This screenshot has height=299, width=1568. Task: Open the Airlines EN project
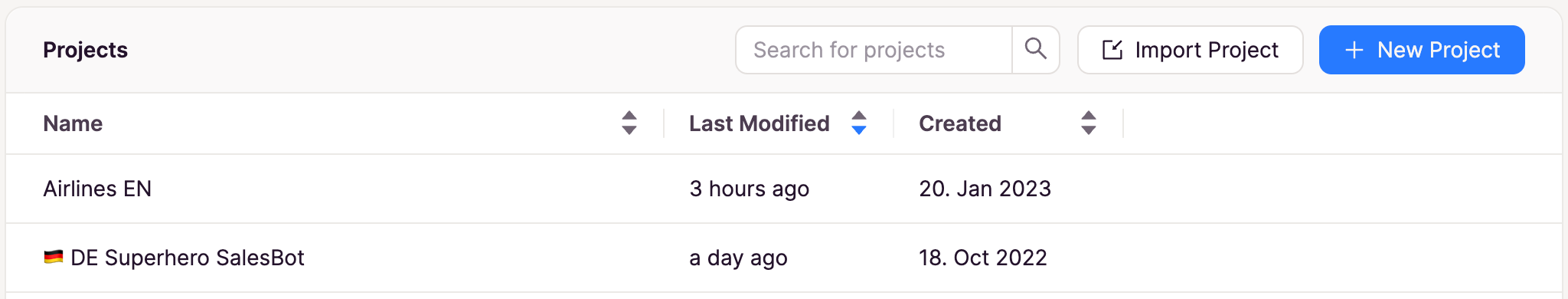(97, 189)
